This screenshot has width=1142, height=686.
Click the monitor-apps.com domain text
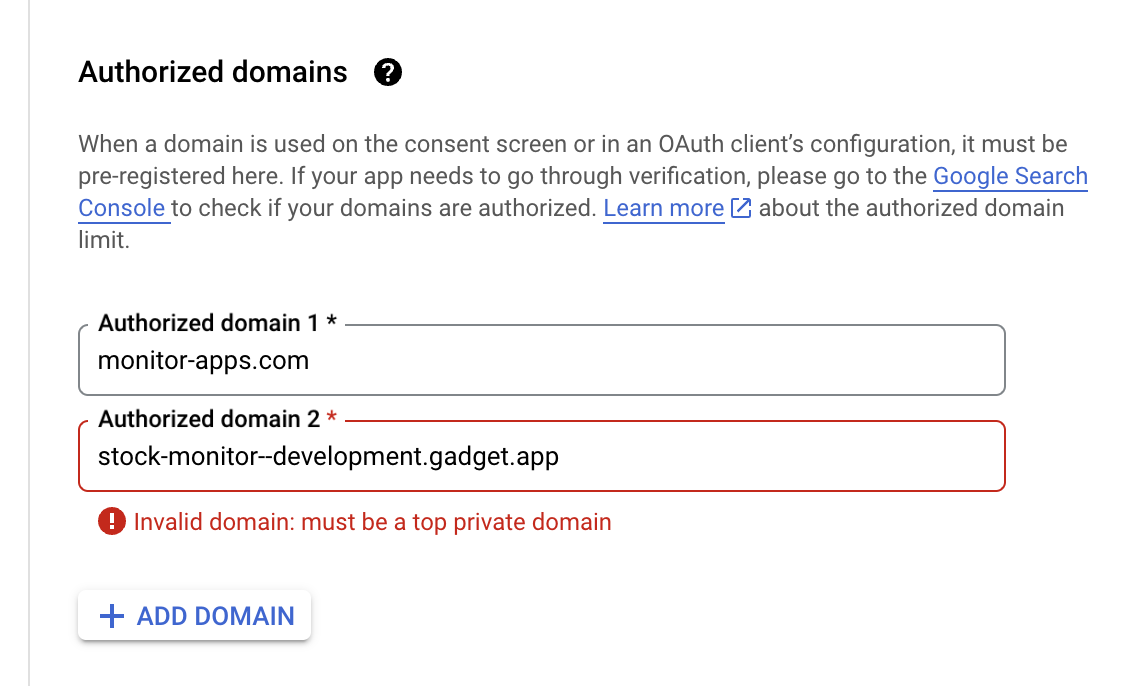(x=203, y=361)
